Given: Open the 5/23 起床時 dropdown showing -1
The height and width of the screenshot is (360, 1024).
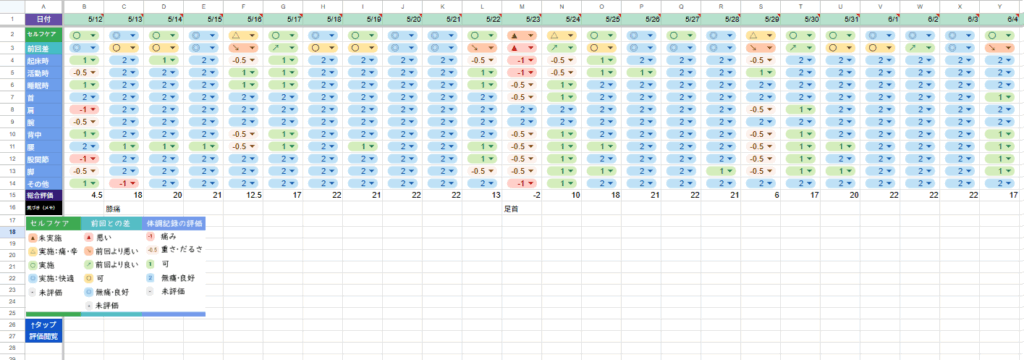Looking at the screenshot, I should (x=522, y=60).
